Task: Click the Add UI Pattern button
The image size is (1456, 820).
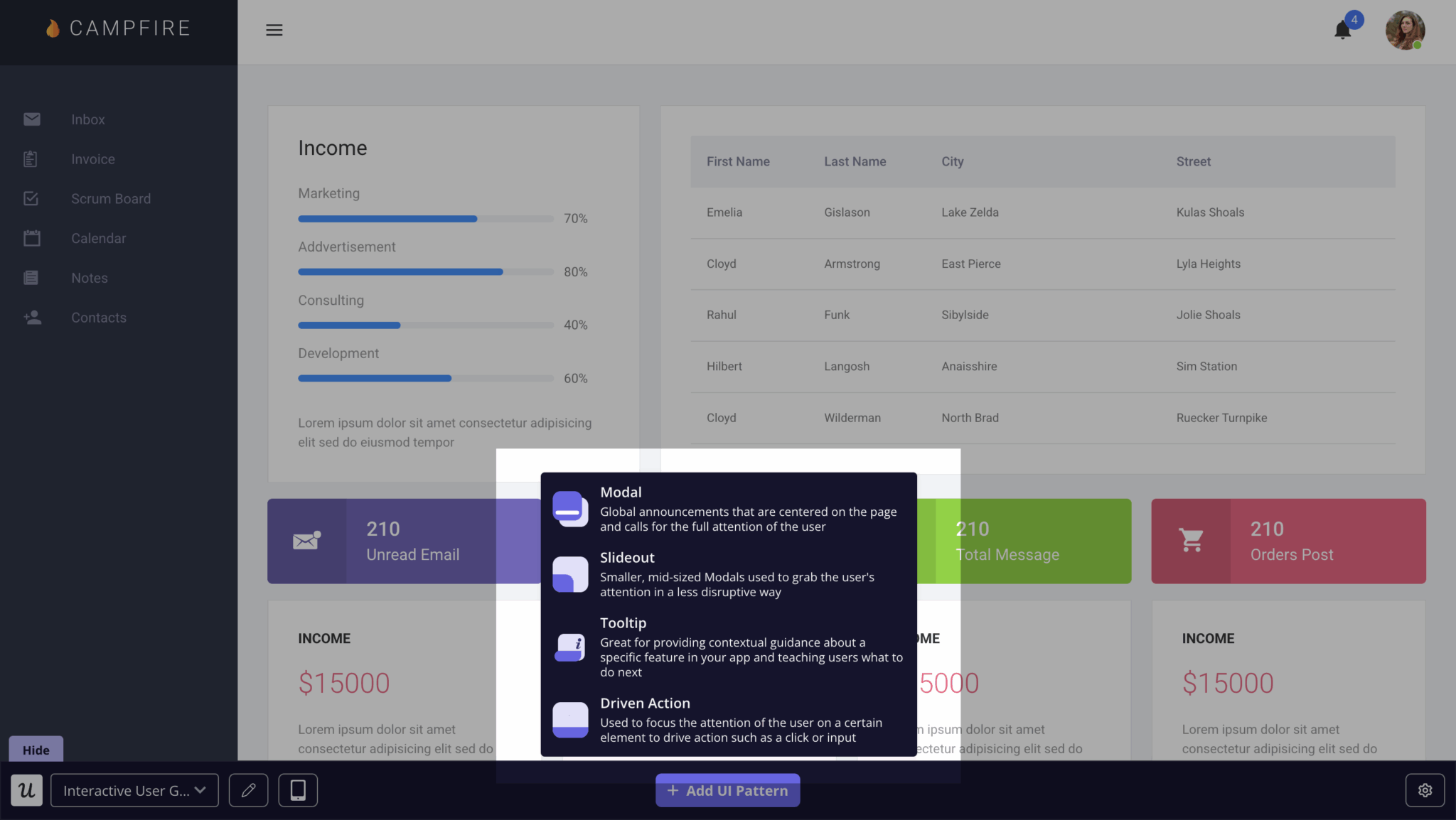Action: click(x=727, y=789)
